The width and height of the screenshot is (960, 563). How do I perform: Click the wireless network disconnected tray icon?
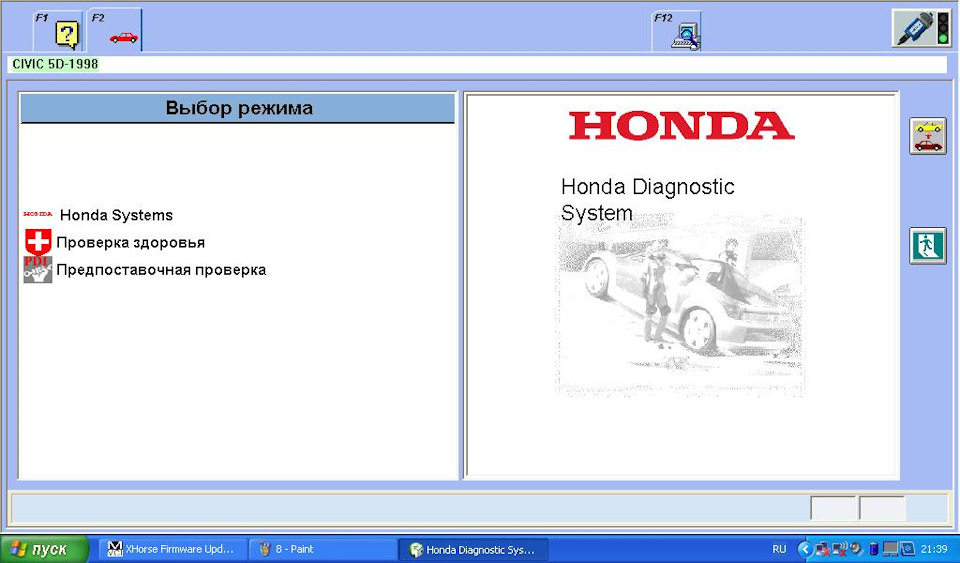[839, 549]
